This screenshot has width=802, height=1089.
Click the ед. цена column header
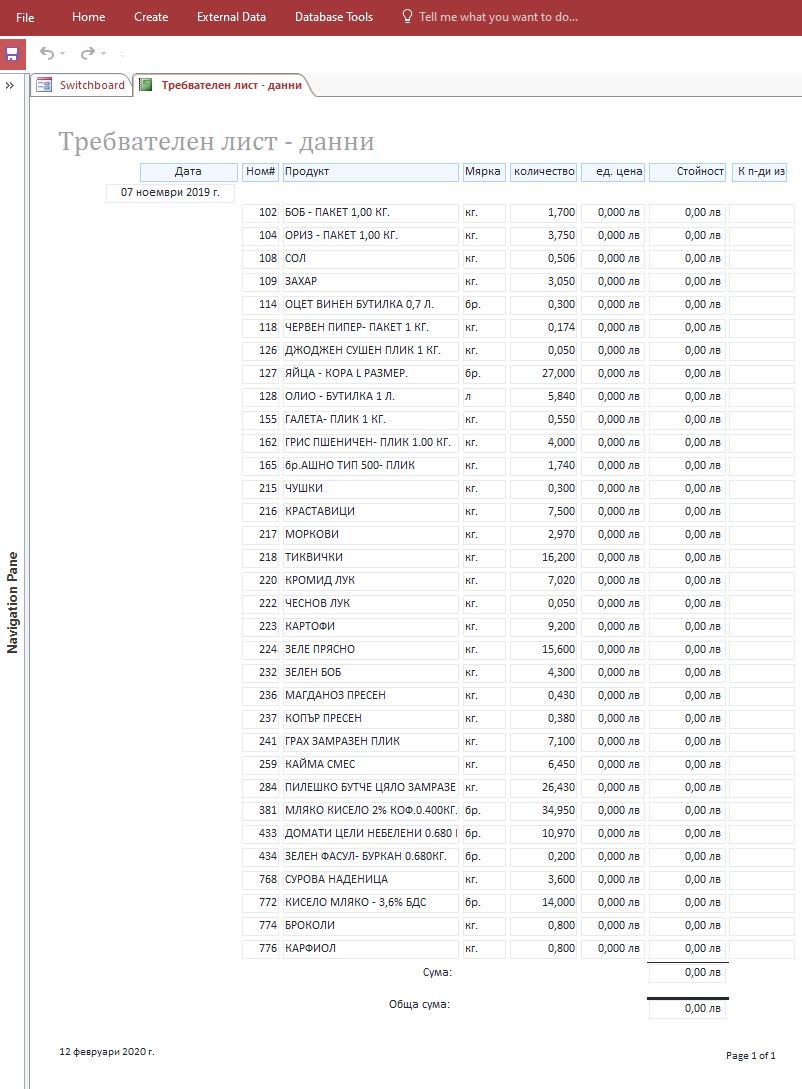(613, 172)
